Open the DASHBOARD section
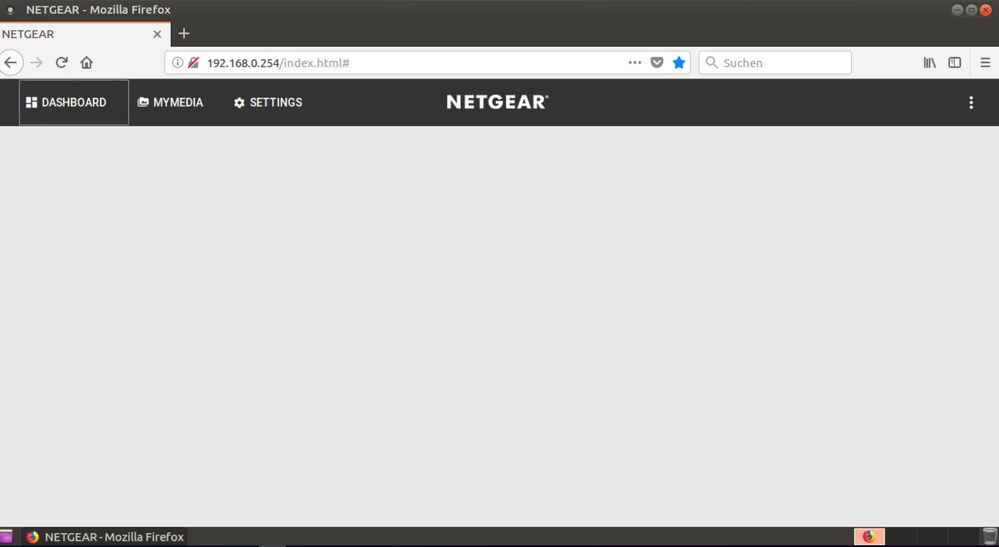 pos(74,103)
